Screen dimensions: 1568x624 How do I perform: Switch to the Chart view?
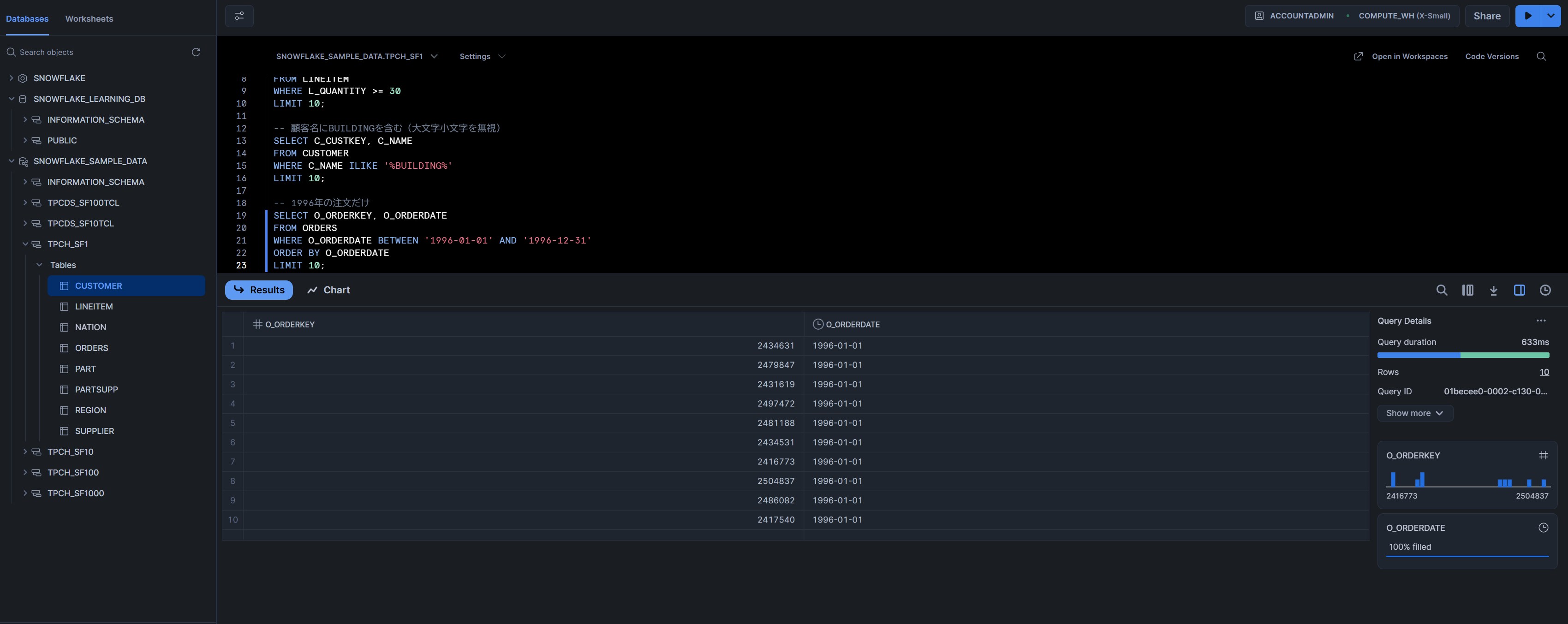point(329,291)
